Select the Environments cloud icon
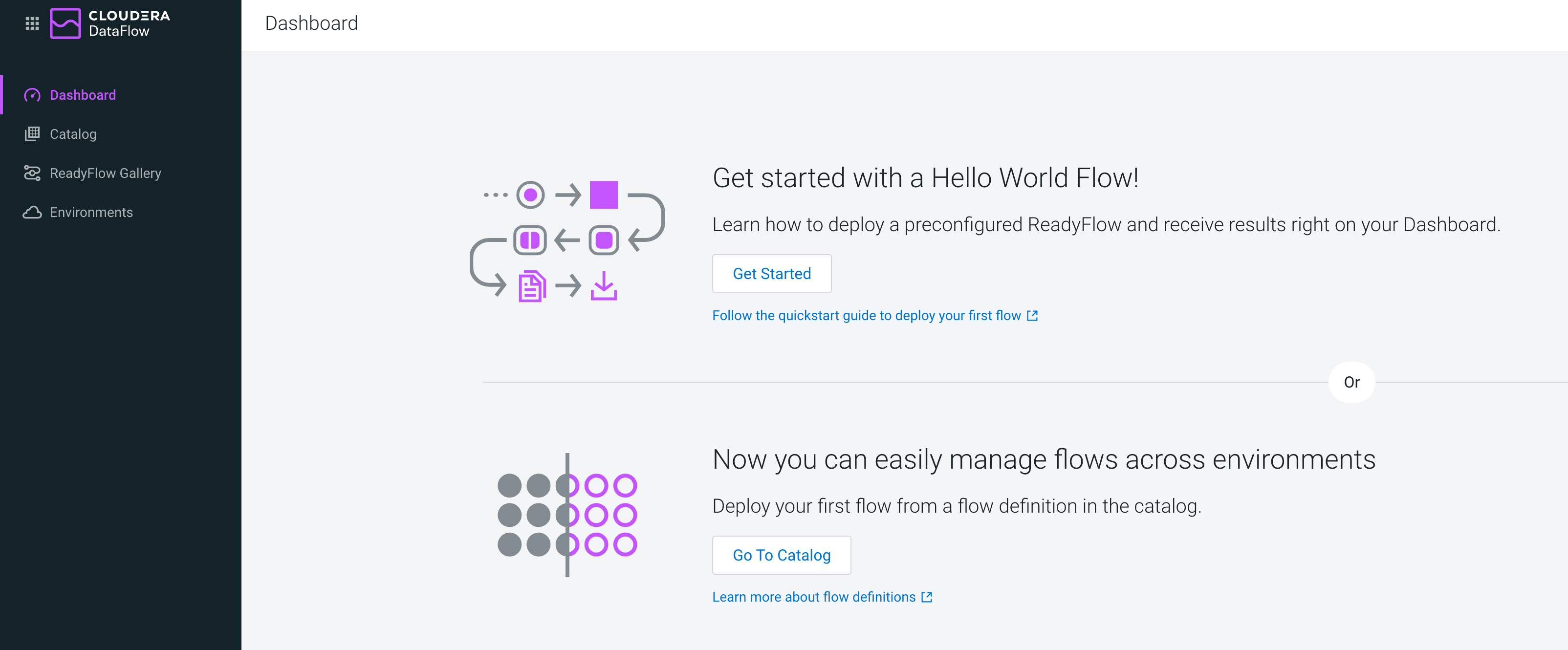The width and height of the screenshot is (1568, 650). click(32, 213)
